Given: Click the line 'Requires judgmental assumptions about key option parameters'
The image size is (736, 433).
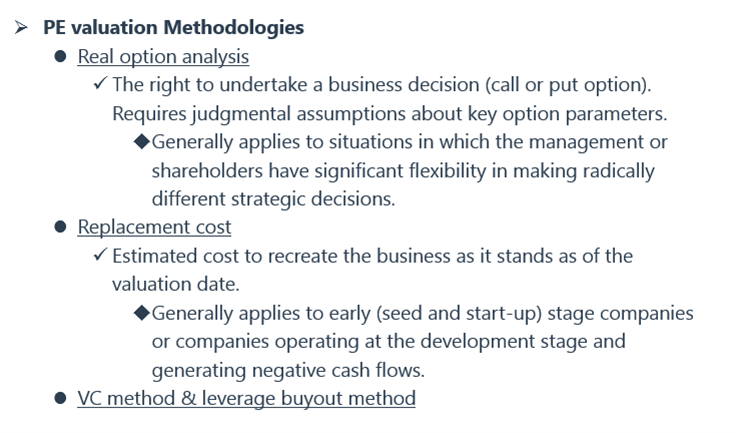Looking at the screenshot, I should pyautogui.click(x=389, y=114).
